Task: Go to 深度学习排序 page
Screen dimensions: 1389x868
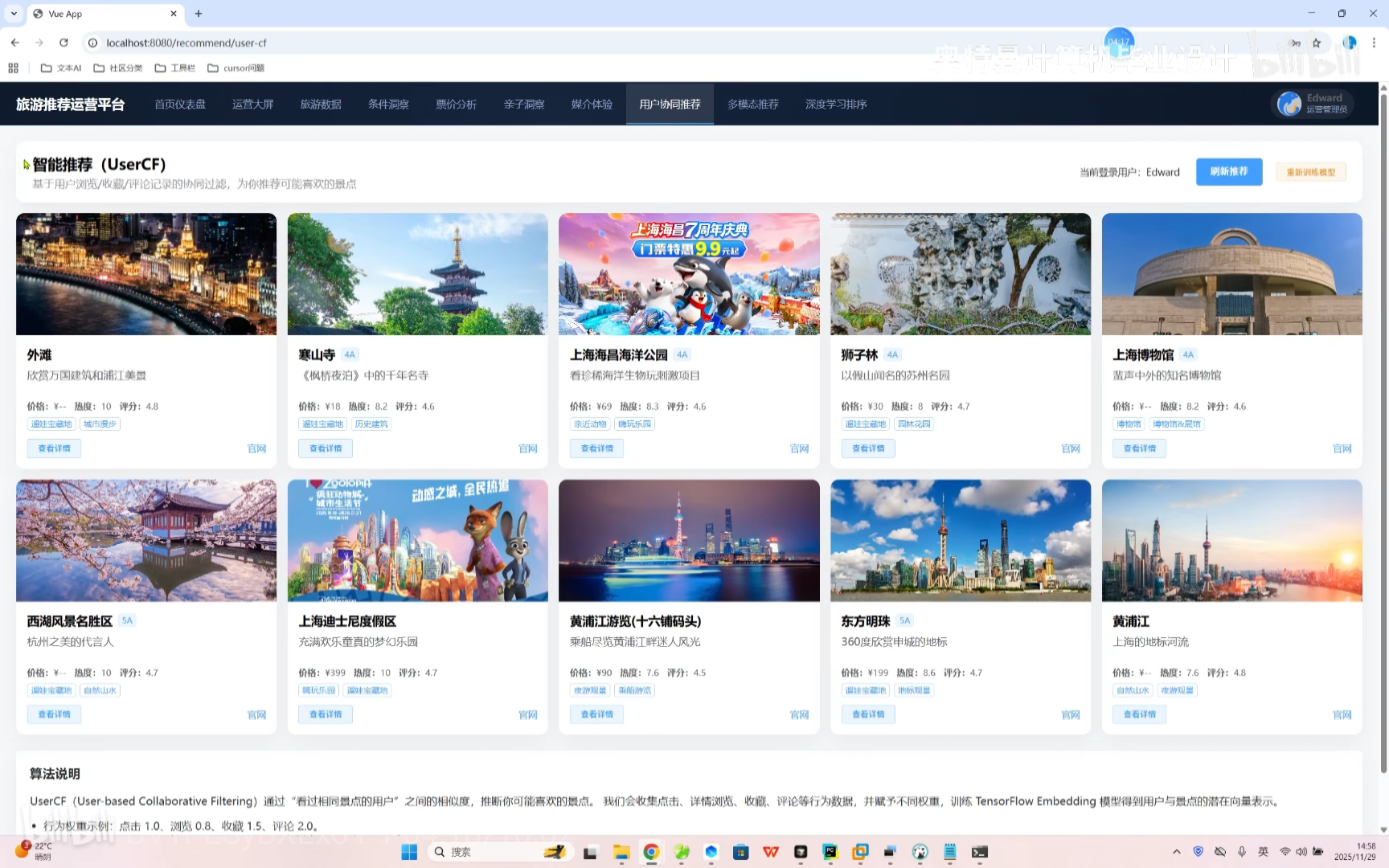Action: (836, 104)
